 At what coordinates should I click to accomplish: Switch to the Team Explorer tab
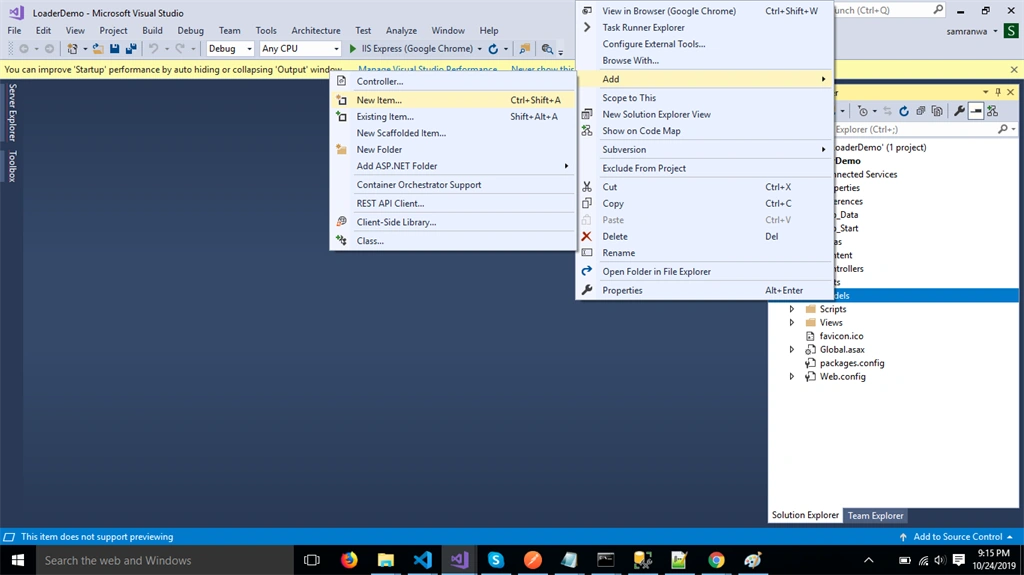875,516
